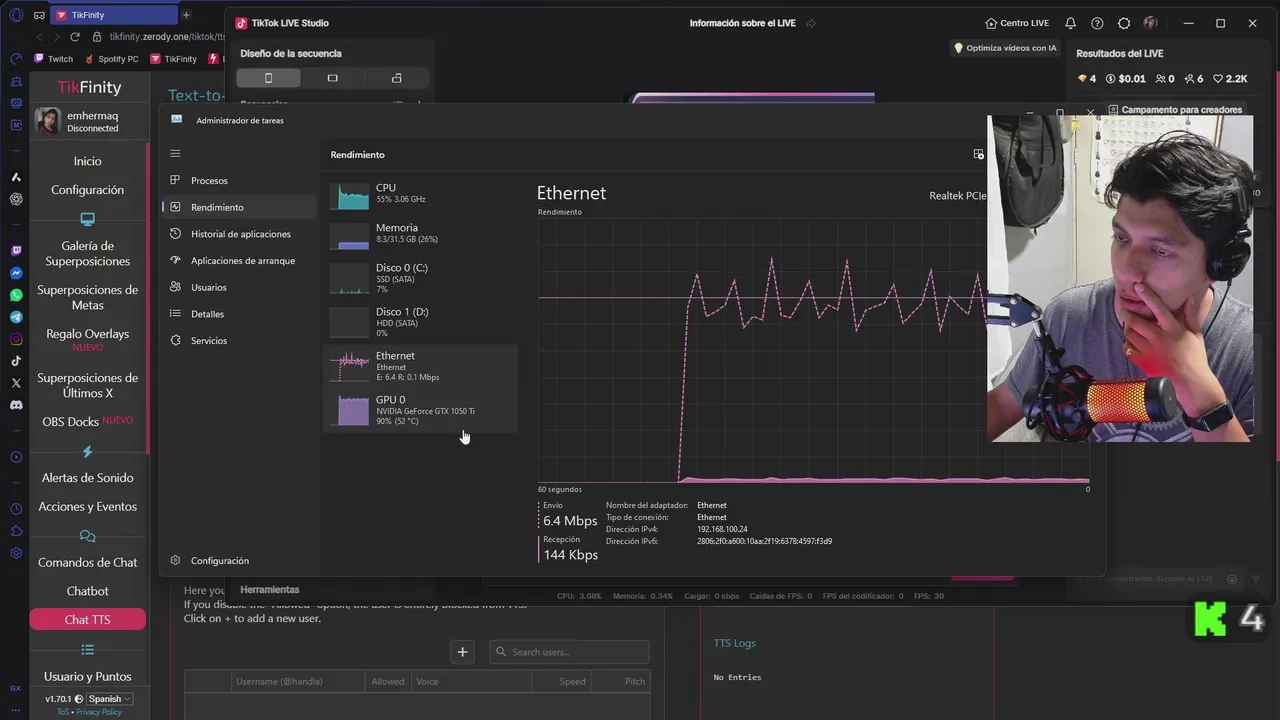Image resolution: width=1280 pixels, height=720 pixels.
Task: Open Usuarios section in Task Manager
Action: tap(239, 287)
